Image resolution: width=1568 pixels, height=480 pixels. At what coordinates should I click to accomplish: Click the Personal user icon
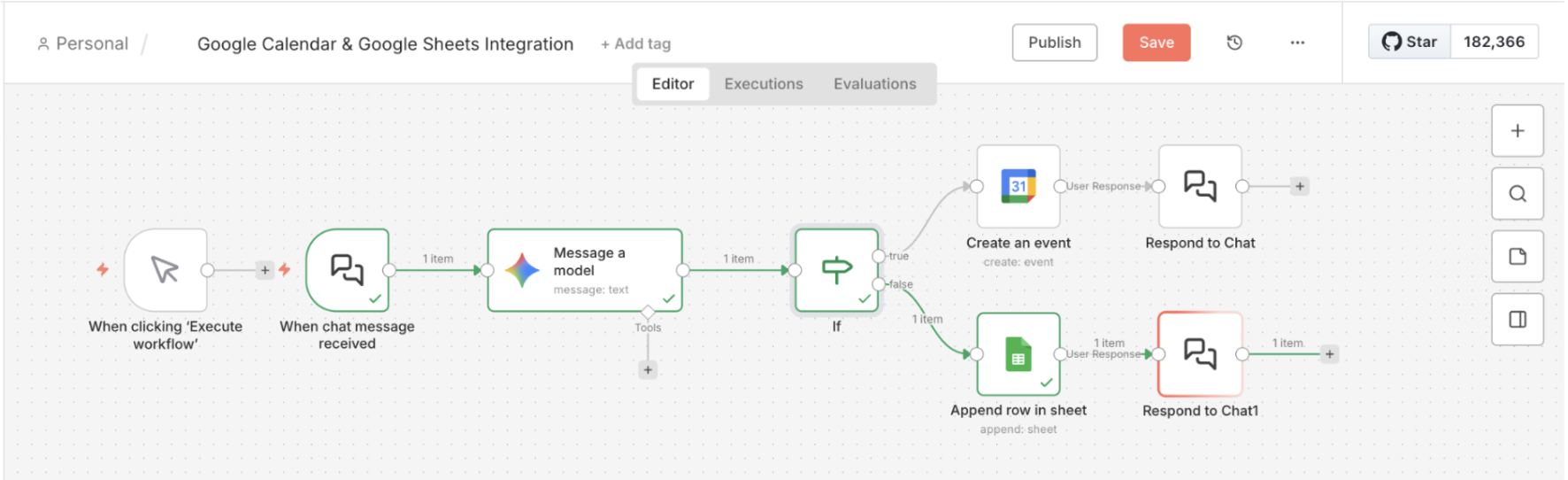pos(42,43)
